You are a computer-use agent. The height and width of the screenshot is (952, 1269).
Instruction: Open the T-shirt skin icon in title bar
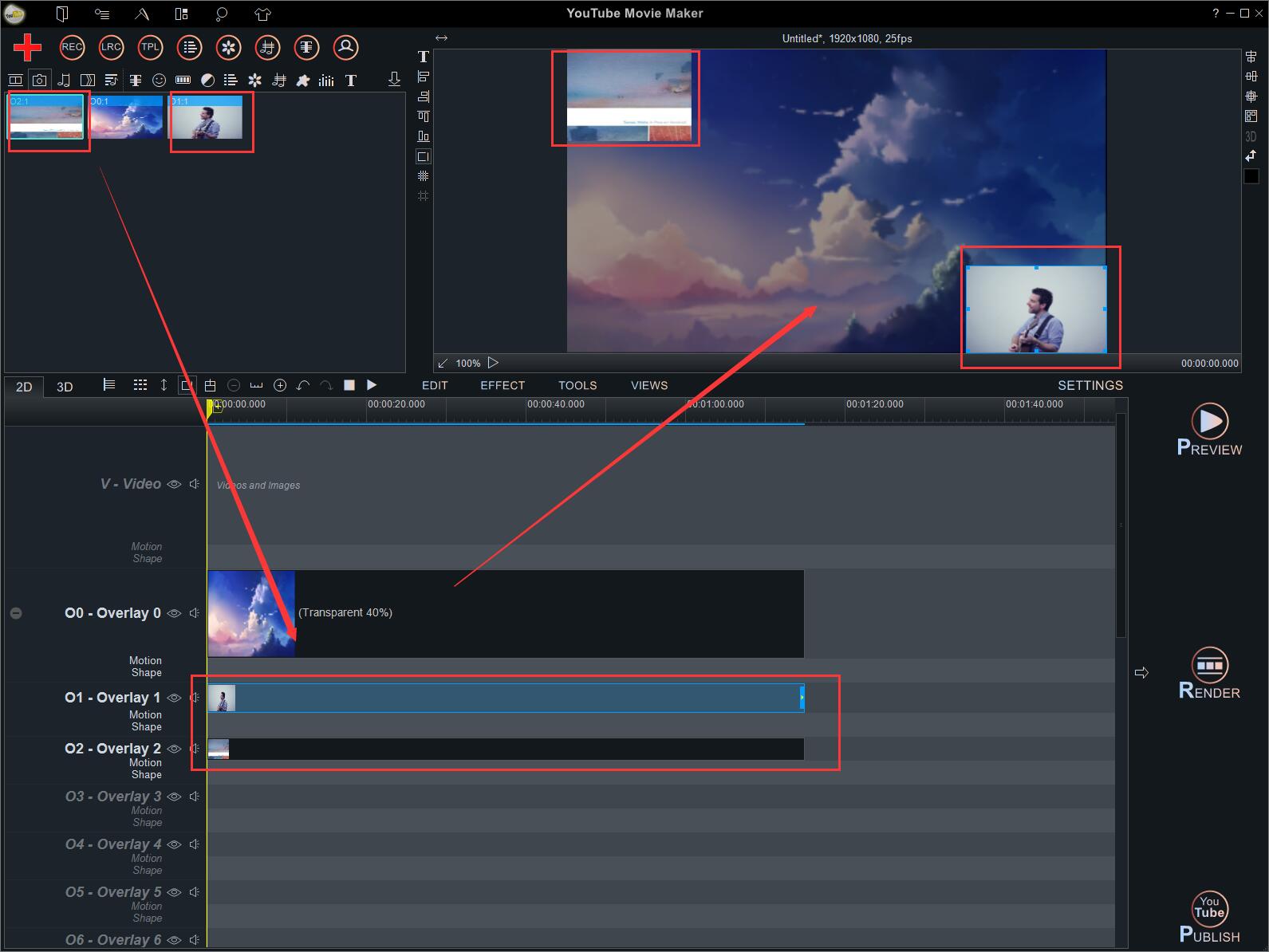262,14
